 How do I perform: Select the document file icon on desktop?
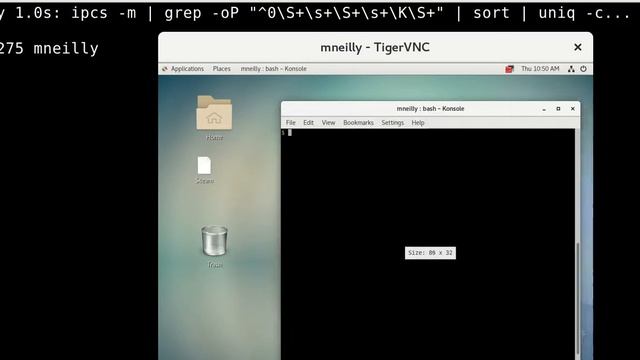point(204,169)
